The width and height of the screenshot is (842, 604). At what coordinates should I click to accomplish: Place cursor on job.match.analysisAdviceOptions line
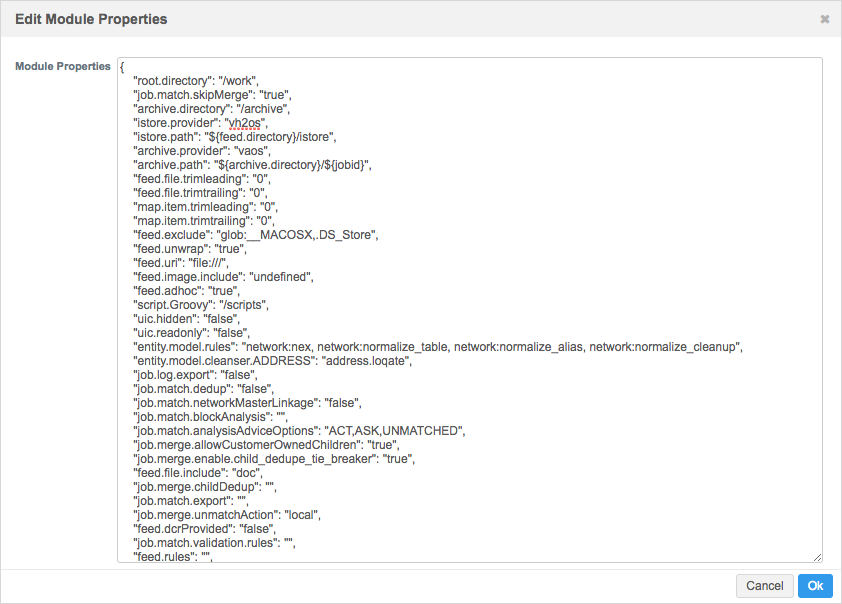pos(300,430)
